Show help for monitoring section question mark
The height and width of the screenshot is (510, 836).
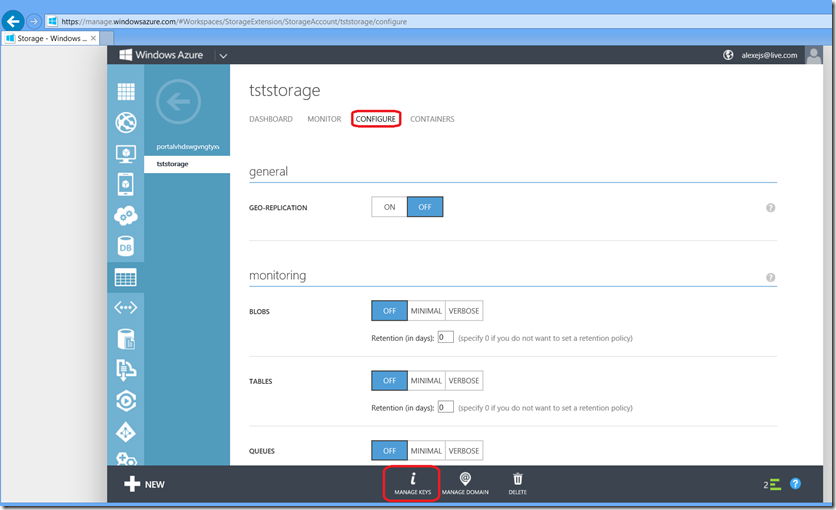pyautogui.click(x=770, y=277)
